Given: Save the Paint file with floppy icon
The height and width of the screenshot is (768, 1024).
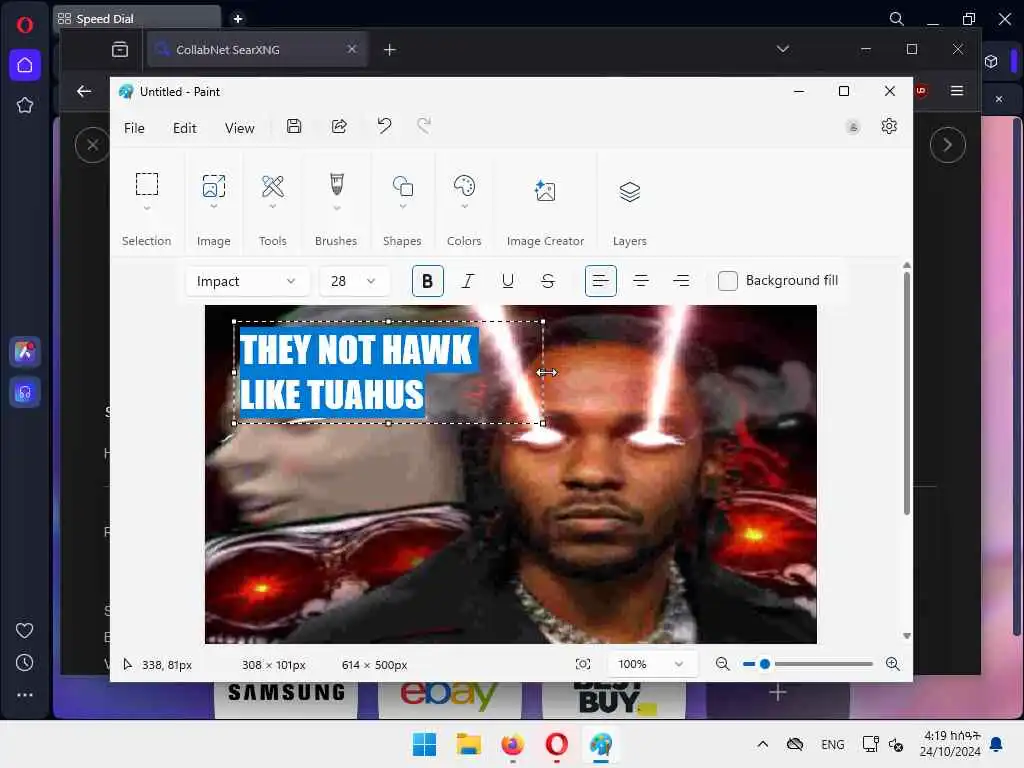Looking at the screenshot, I should click(295, 126).
